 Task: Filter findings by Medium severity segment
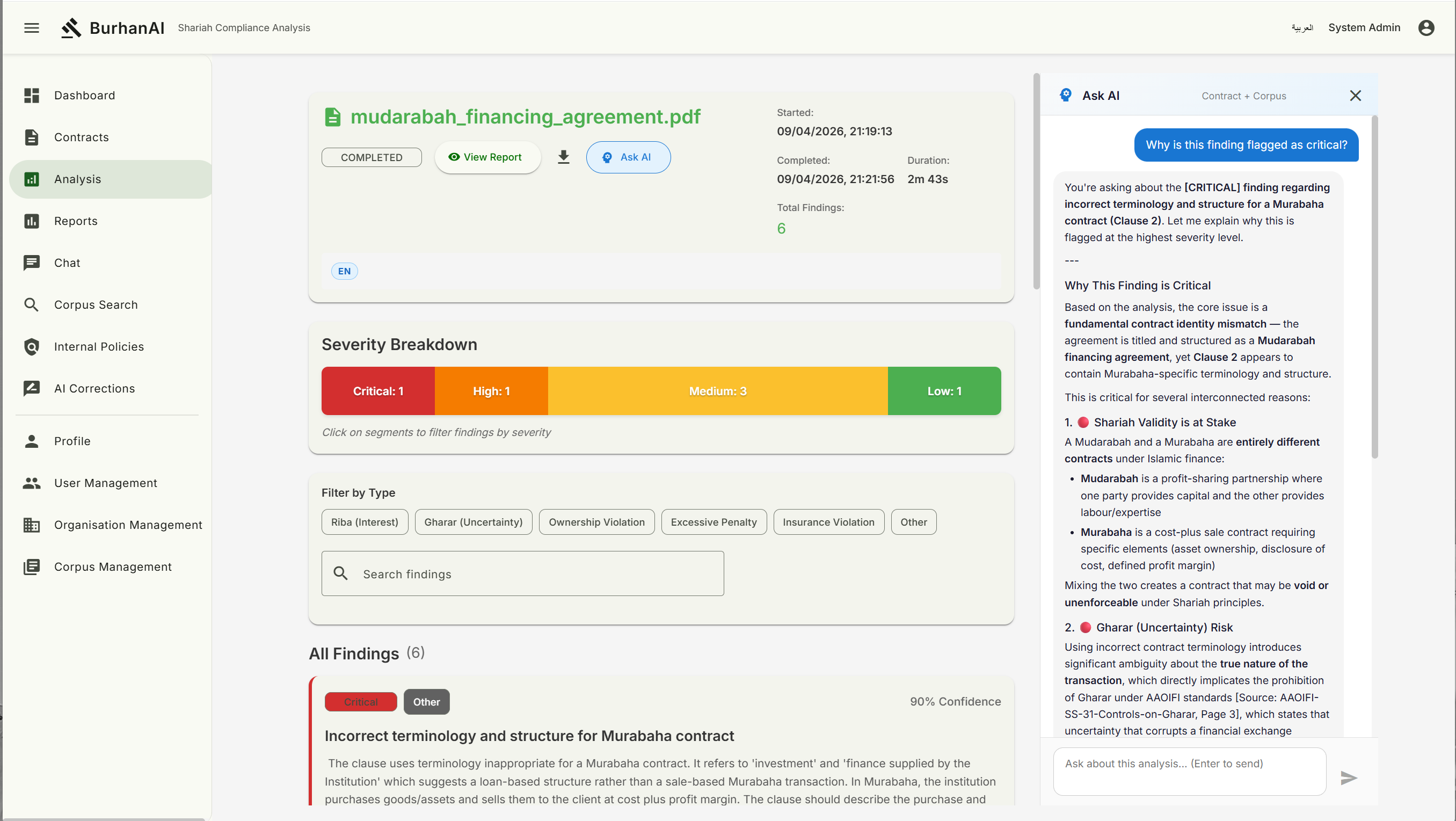click(x=717, y=391)
